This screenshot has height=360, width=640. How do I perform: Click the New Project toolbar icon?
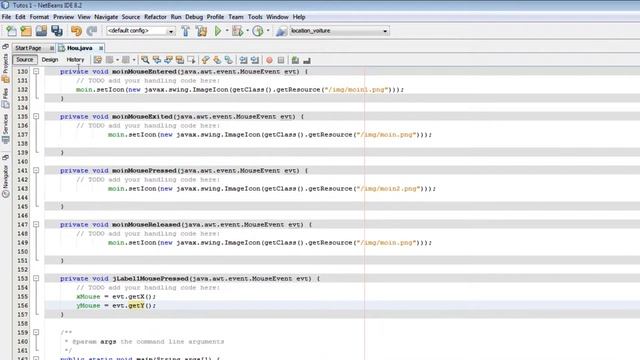click(x=26, y=31)
